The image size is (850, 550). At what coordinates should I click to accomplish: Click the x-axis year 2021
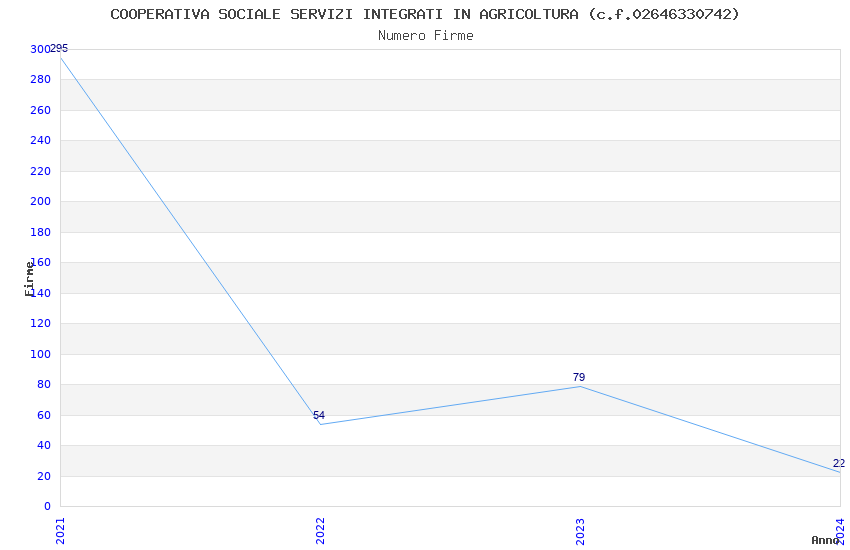(x=60, y=531)
